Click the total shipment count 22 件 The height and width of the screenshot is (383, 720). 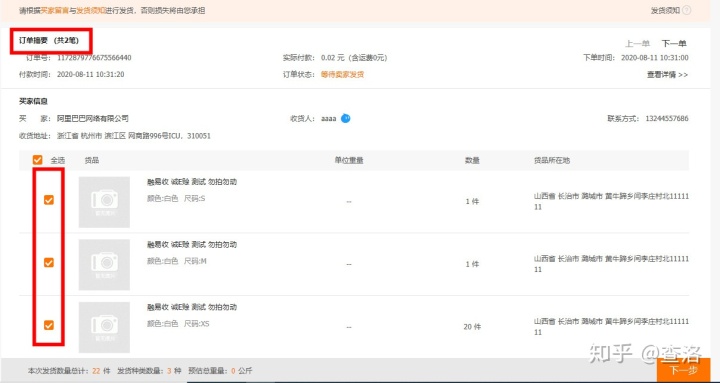(101, 371)
